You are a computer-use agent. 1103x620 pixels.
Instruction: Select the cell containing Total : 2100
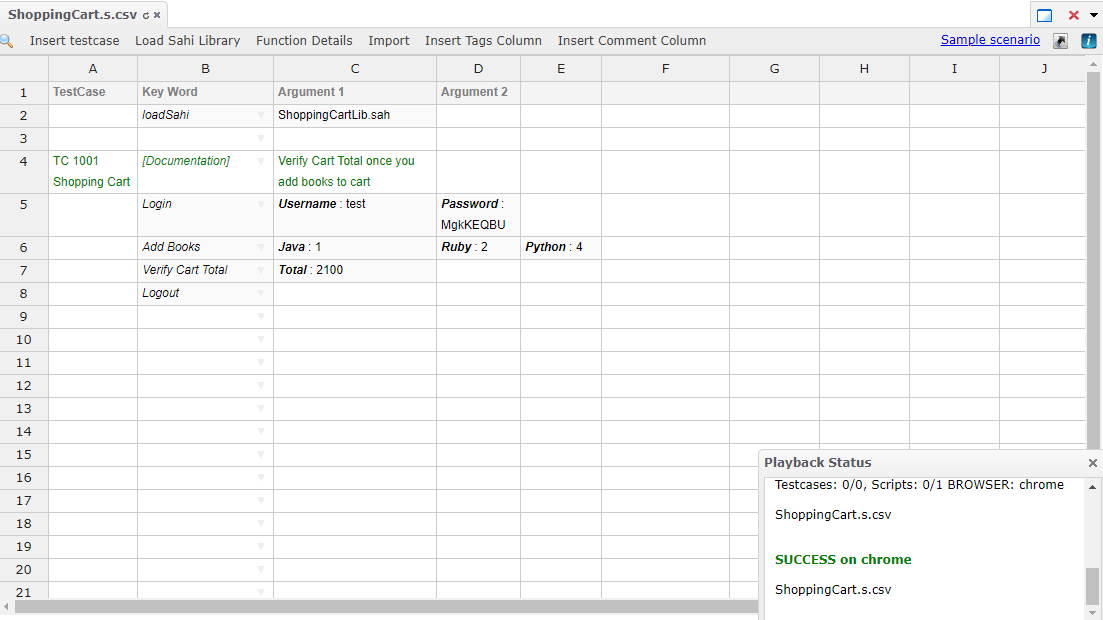click(x=354, y=270)
